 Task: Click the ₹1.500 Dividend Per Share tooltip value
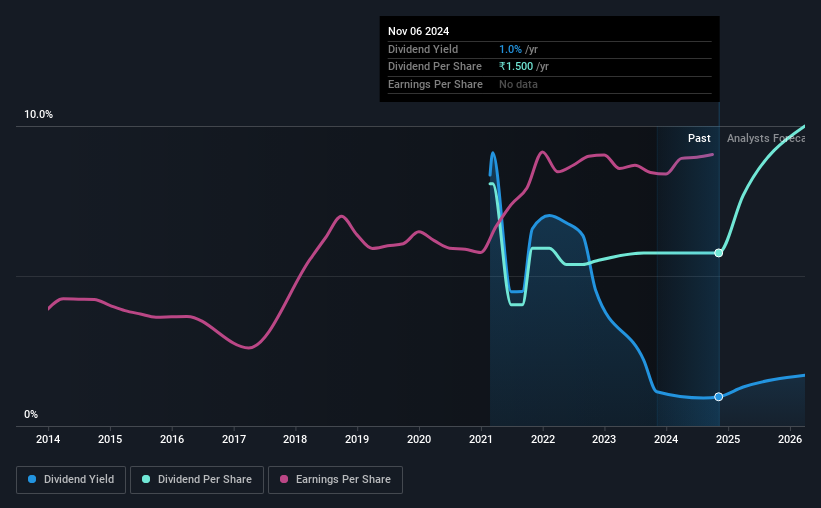click(x=516, y=67)
